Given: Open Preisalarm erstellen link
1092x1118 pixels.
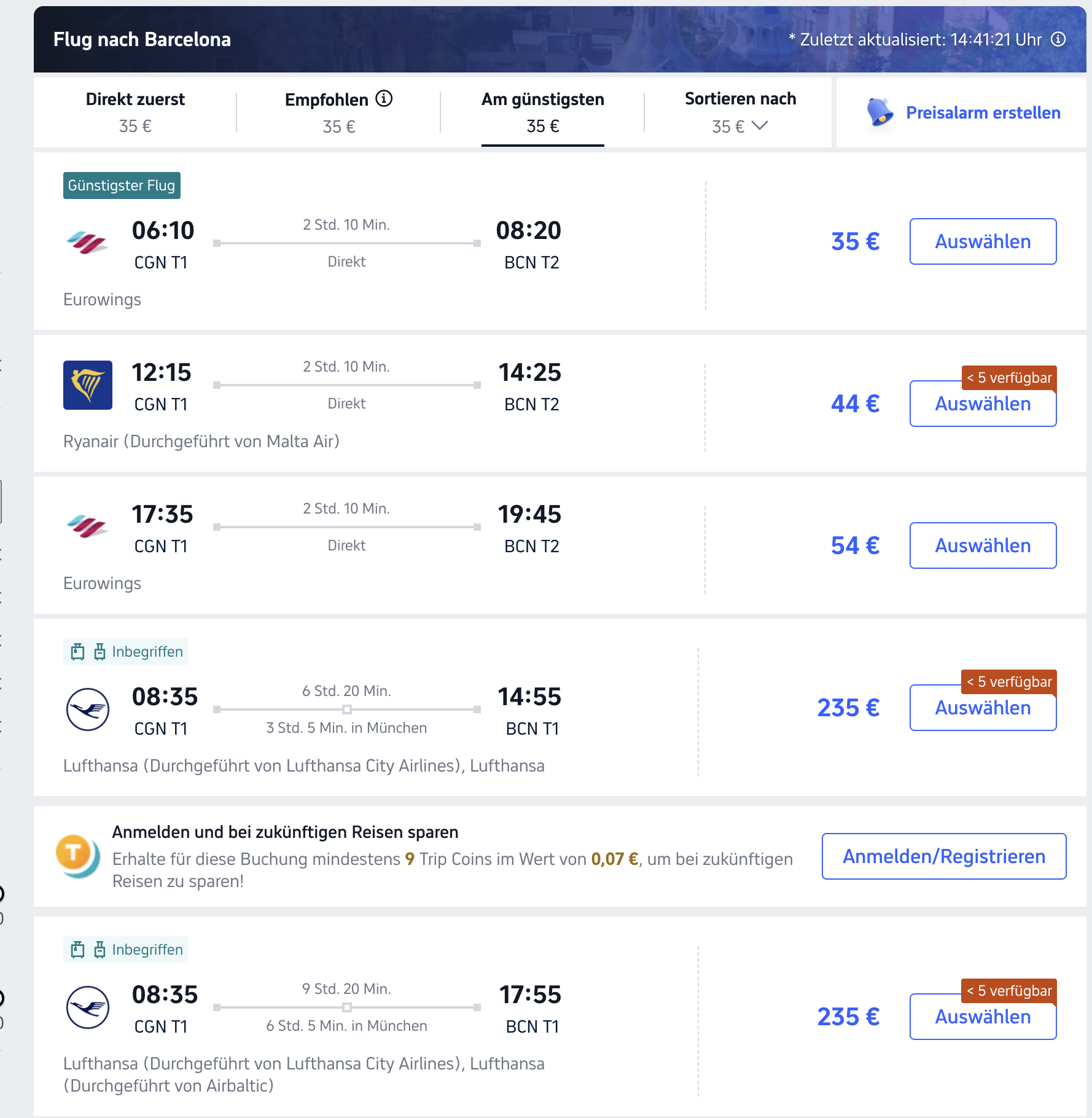Looking at the screenshot, I should pos(983,113).
